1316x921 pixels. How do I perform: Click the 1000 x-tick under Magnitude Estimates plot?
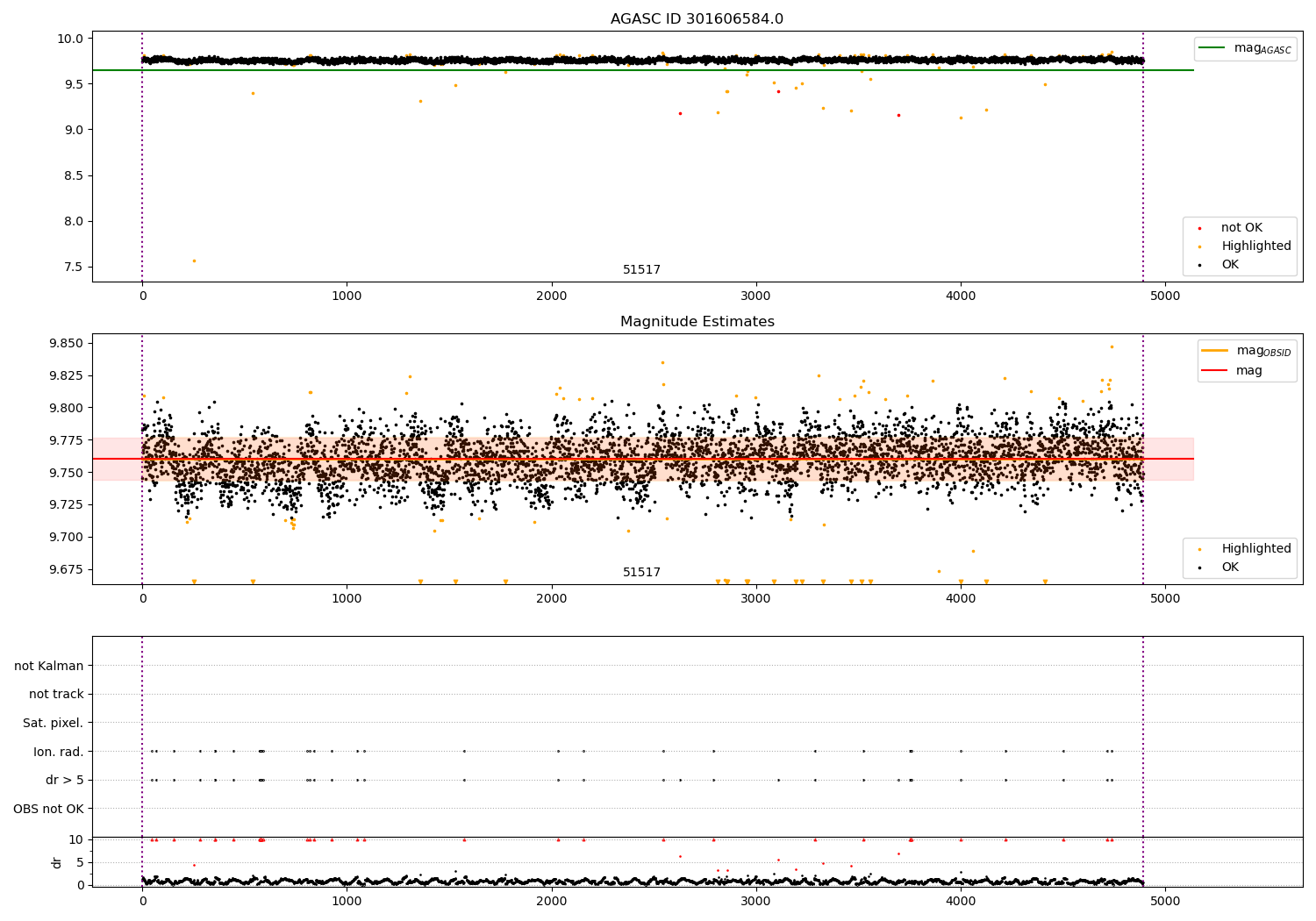click(x=347, y=599)
